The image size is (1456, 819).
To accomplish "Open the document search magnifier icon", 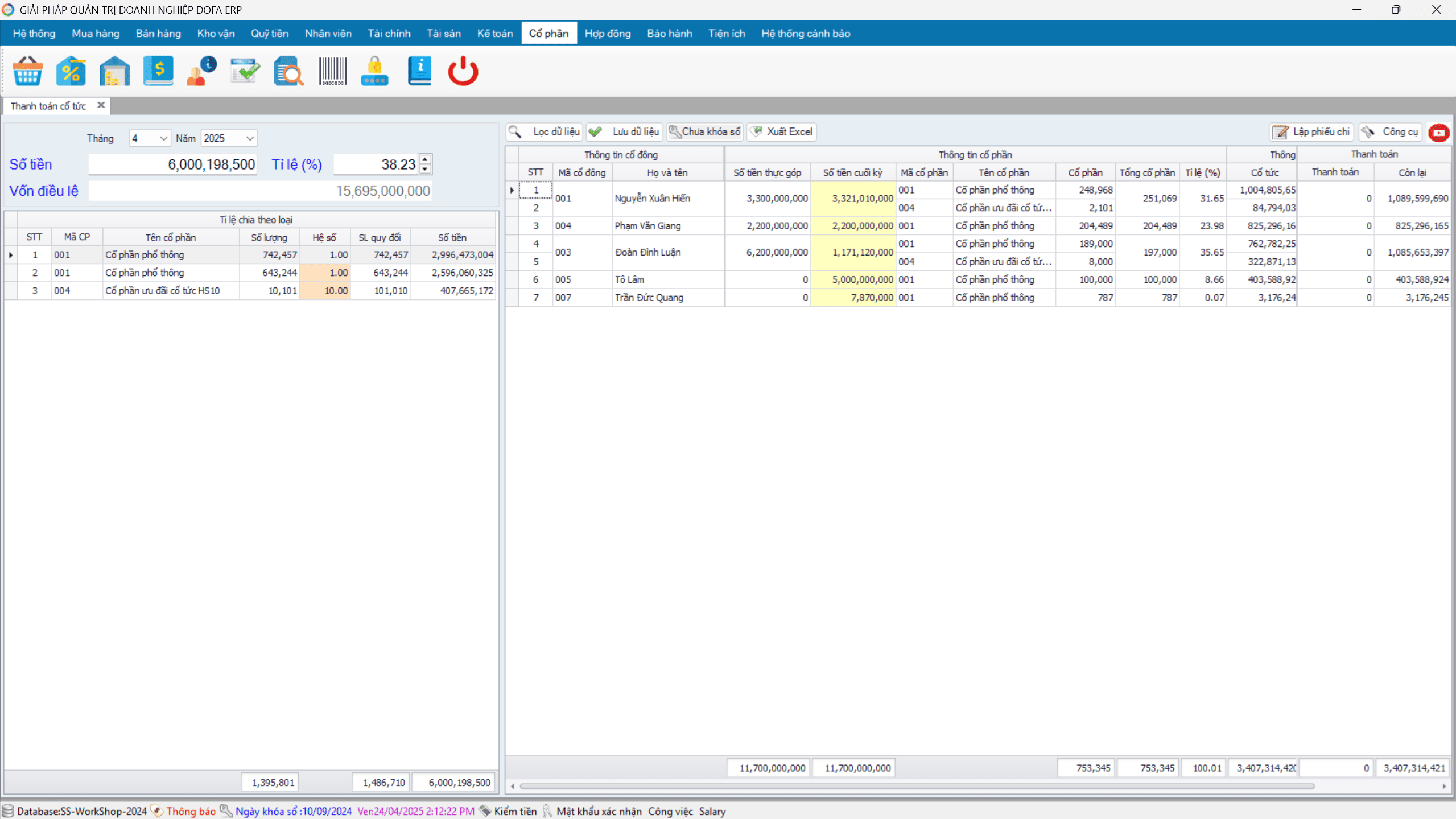I will tap(288, 71).
